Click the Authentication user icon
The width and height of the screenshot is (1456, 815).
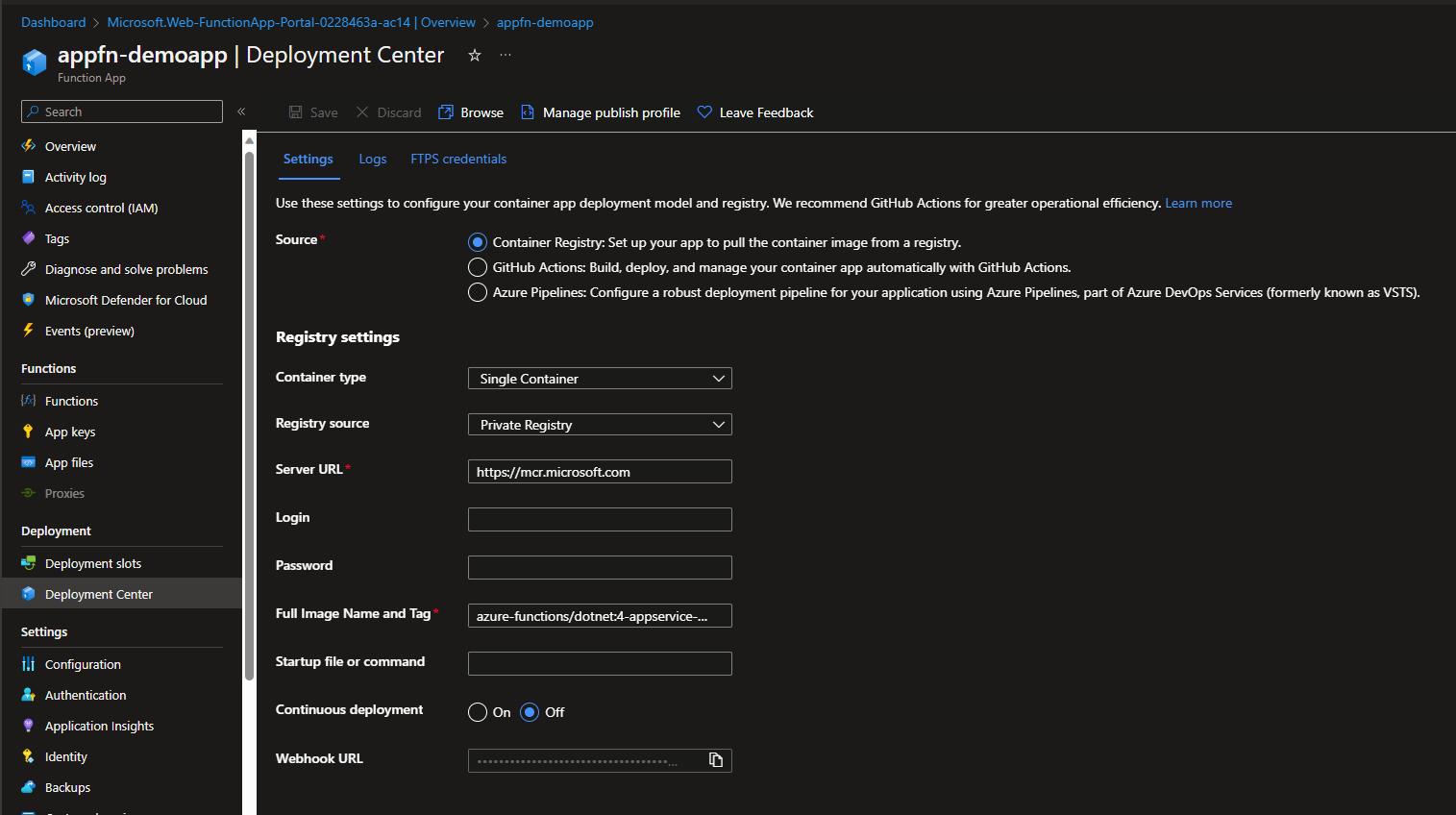pos(29,695)
